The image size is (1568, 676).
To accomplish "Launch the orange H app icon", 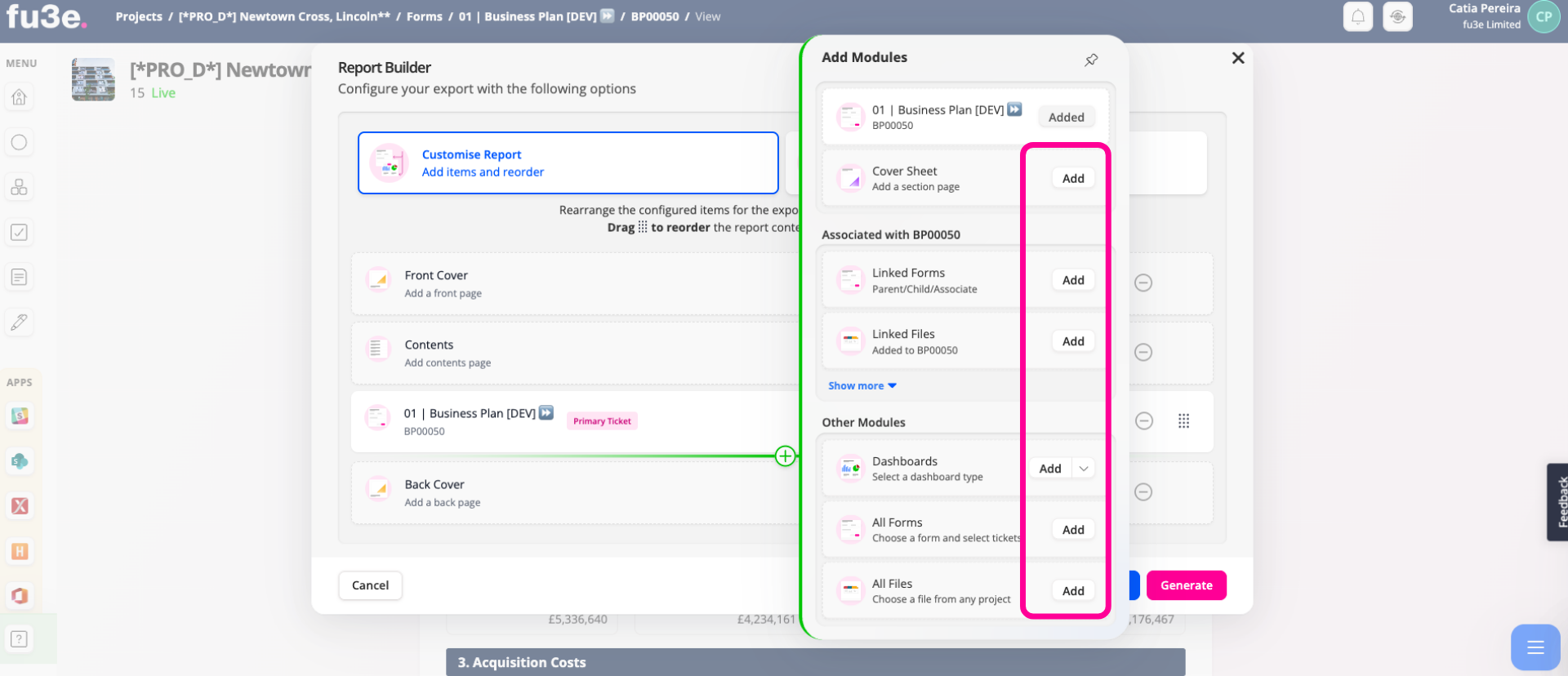I will click(x=20, y=551).
